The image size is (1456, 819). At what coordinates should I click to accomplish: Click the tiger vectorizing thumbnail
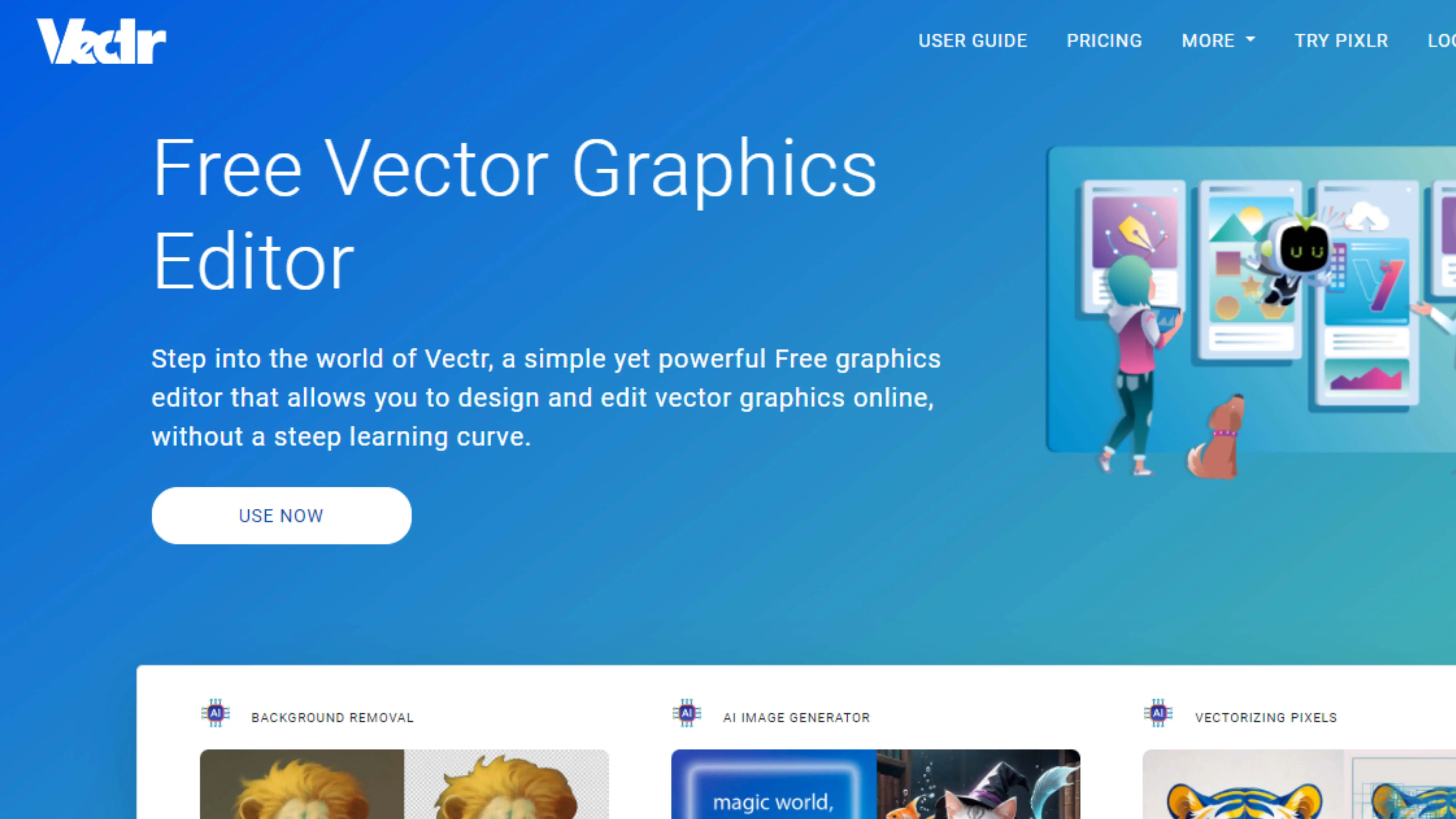(1299, 784)
